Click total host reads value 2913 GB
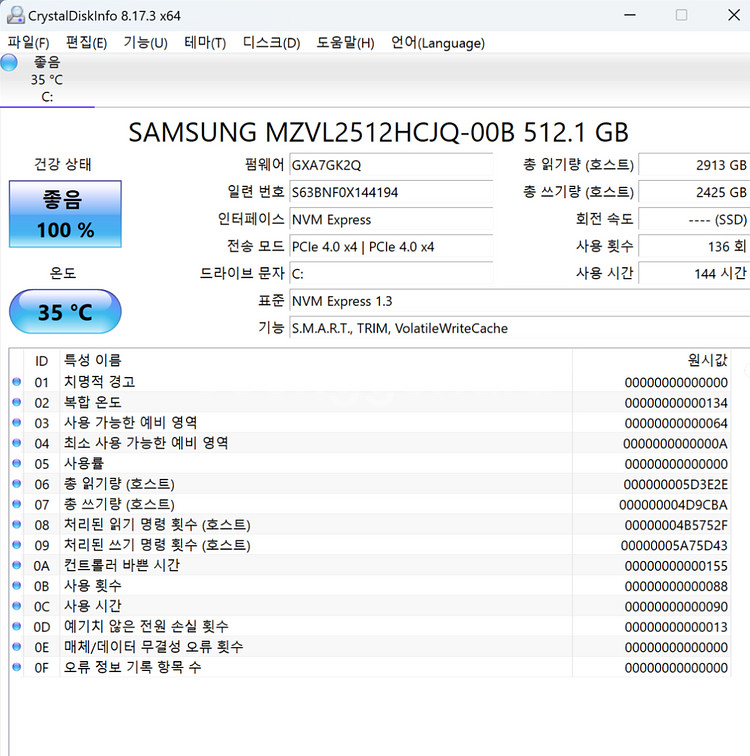The height and width of the screenshot is (756, 750). 694,165
